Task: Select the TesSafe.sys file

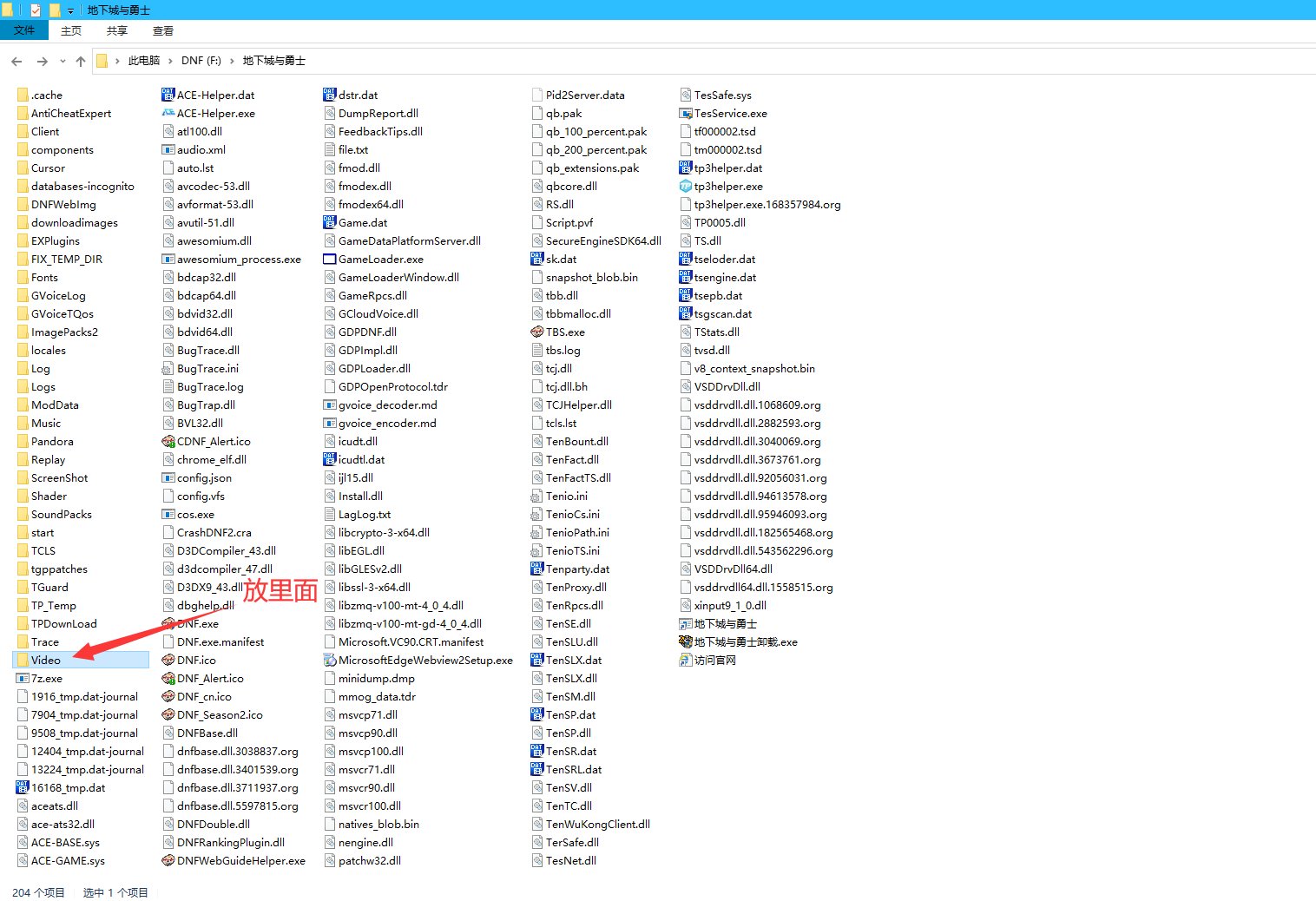Action: coord(716,95)
